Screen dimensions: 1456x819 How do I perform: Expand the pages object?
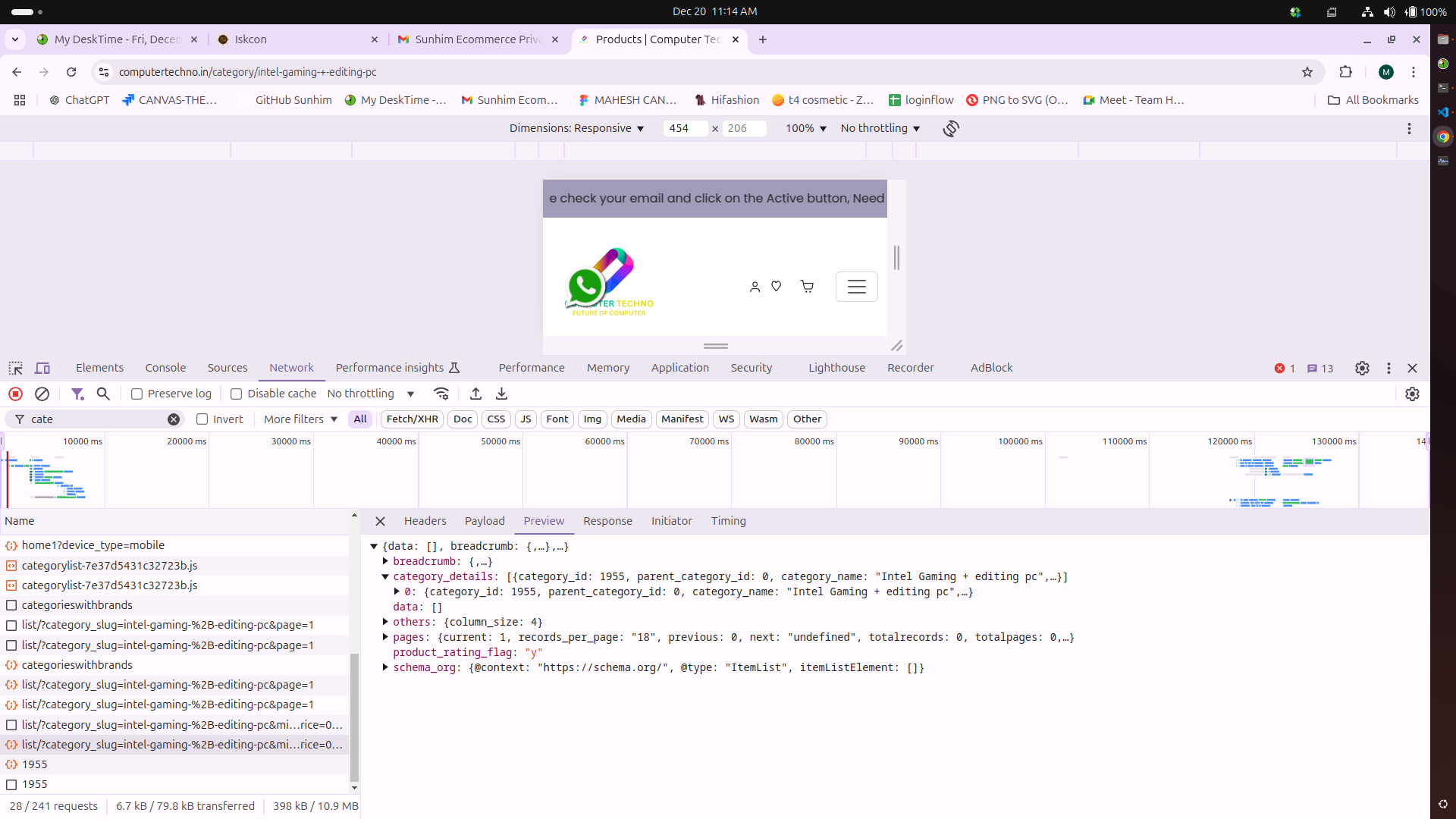[385, 638]
